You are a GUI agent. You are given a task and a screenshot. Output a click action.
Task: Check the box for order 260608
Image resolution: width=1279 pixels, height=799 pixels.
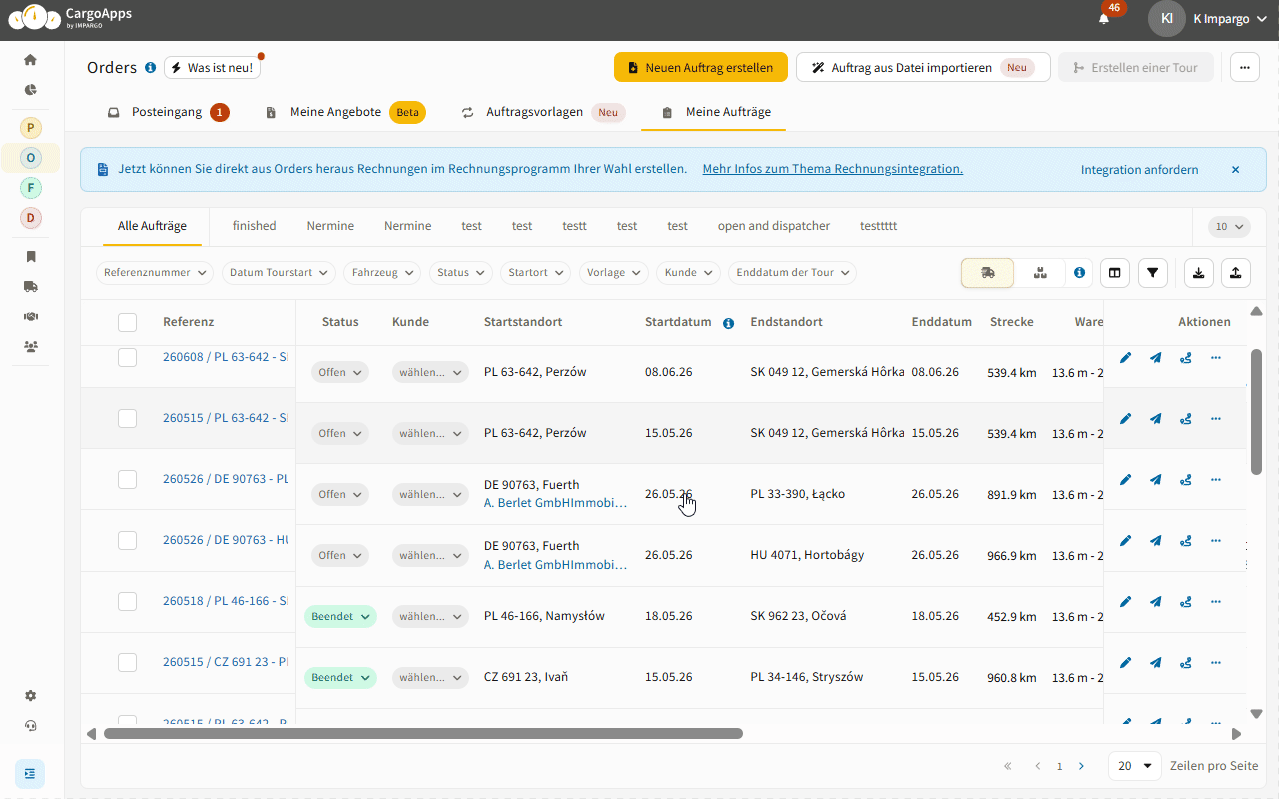(x=127, y=357)
